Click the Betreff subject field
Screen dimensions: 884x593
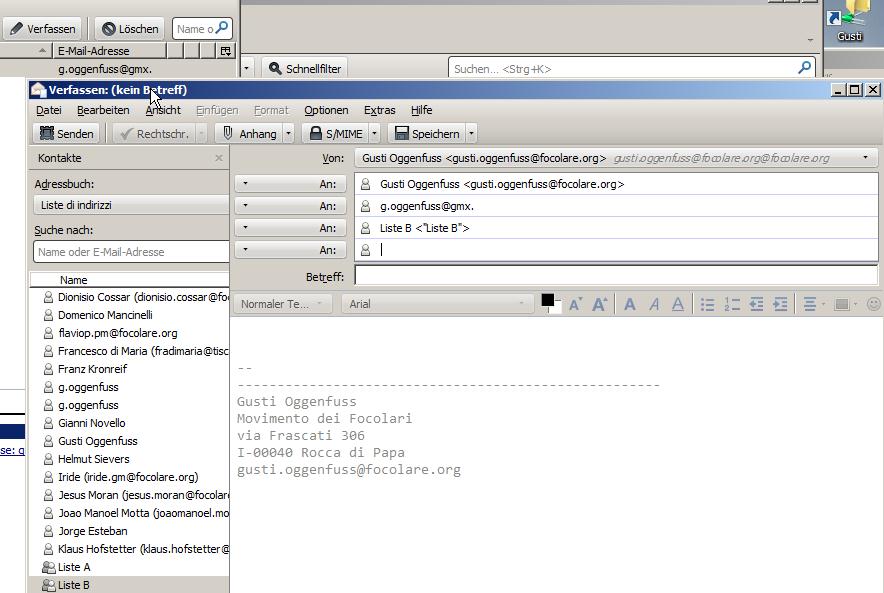pyautogui.click(x=616, y=276)
